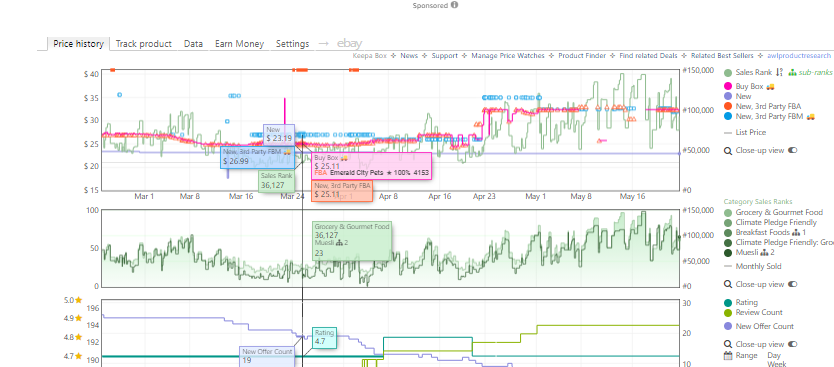
Task: Click magnifier icon beside first Close-up view
Action: tap(728, 151)
